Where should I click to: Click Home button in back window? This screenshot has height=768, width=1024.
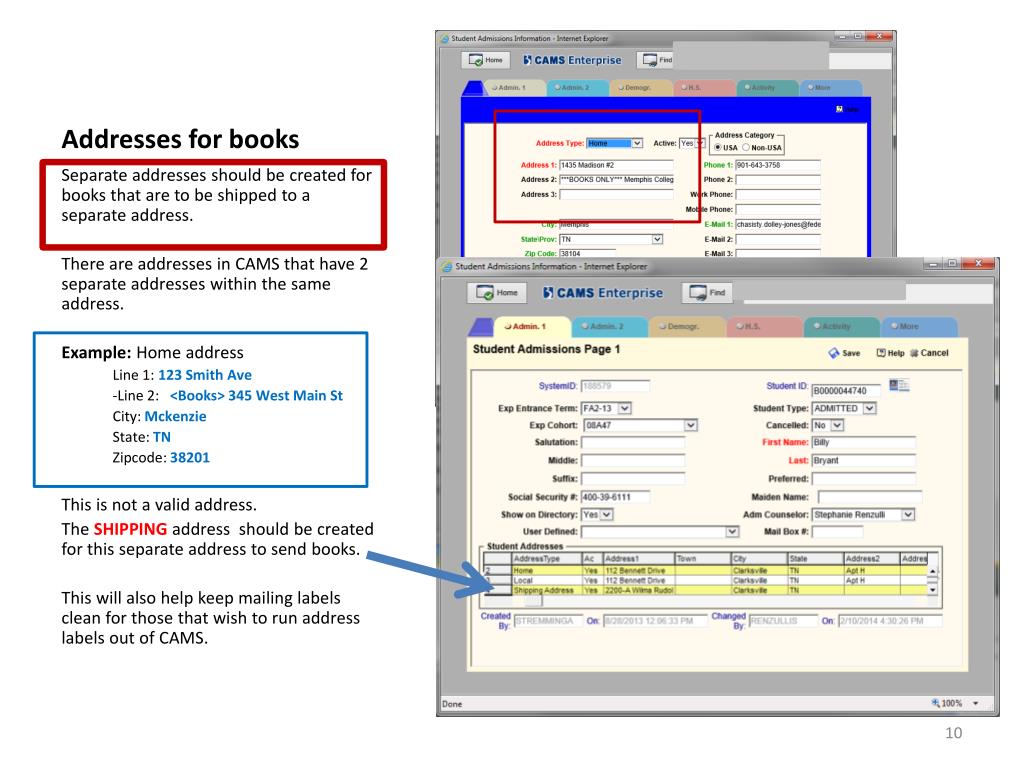[485, 60]
